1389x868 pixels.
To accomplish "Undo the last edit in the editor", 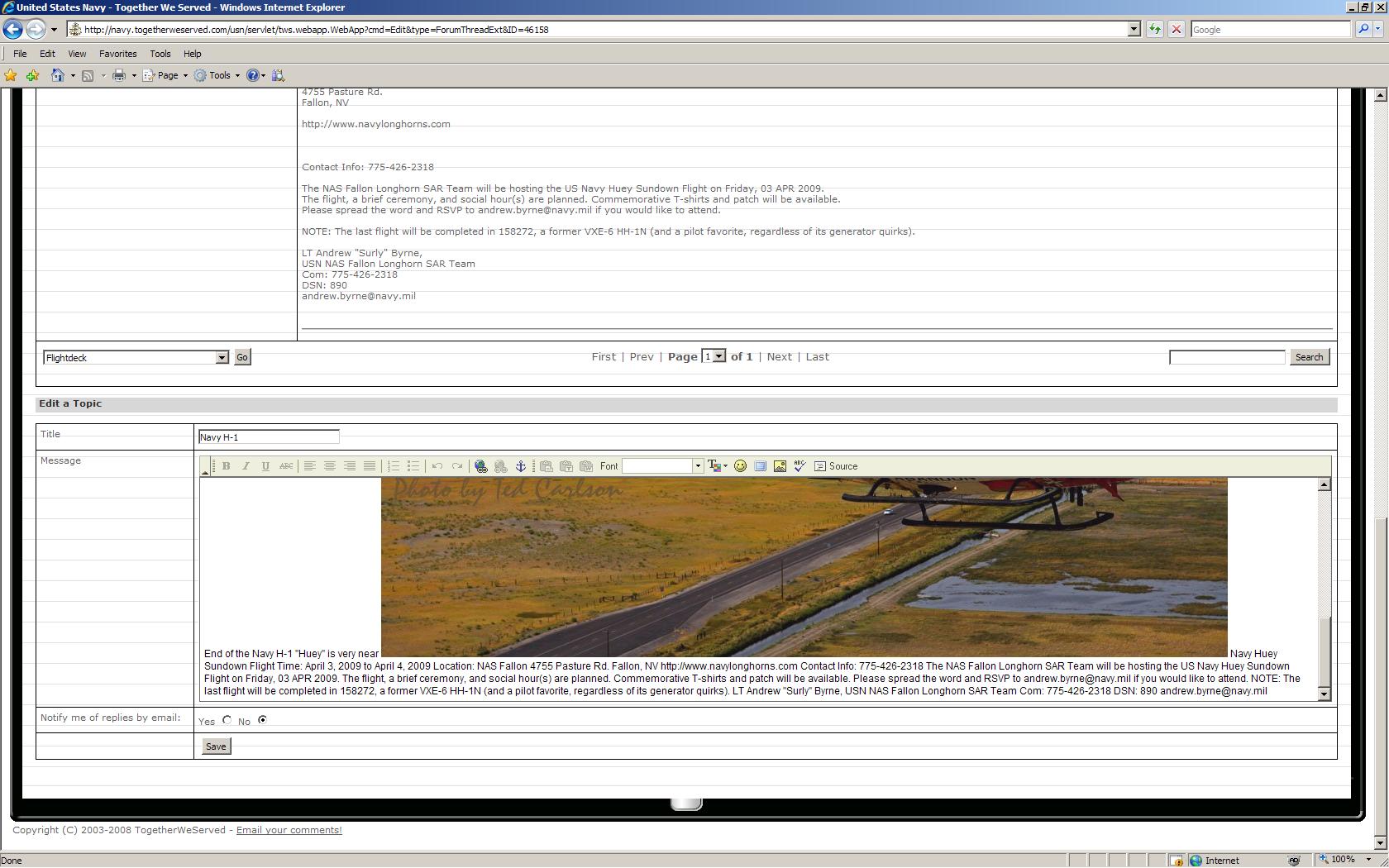I will click(437, 466).
